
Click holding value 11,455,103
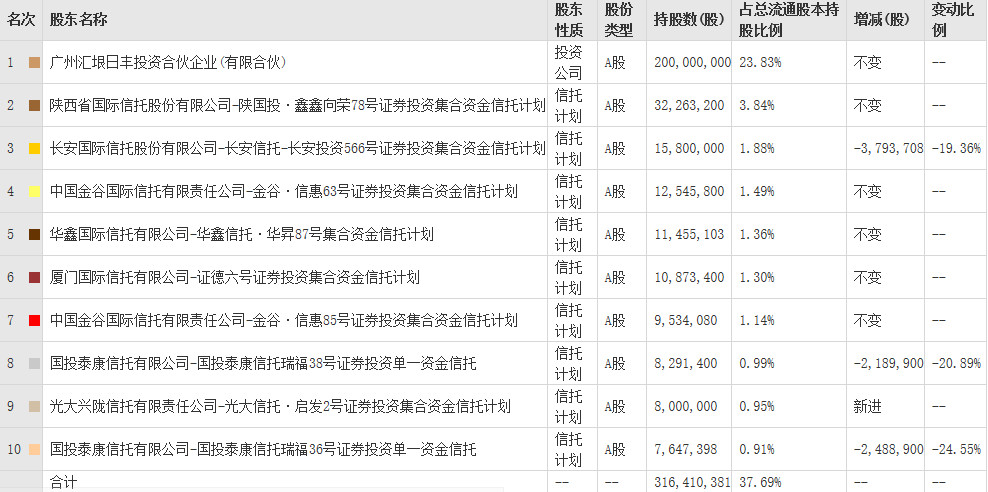click(x=689, y=234)
